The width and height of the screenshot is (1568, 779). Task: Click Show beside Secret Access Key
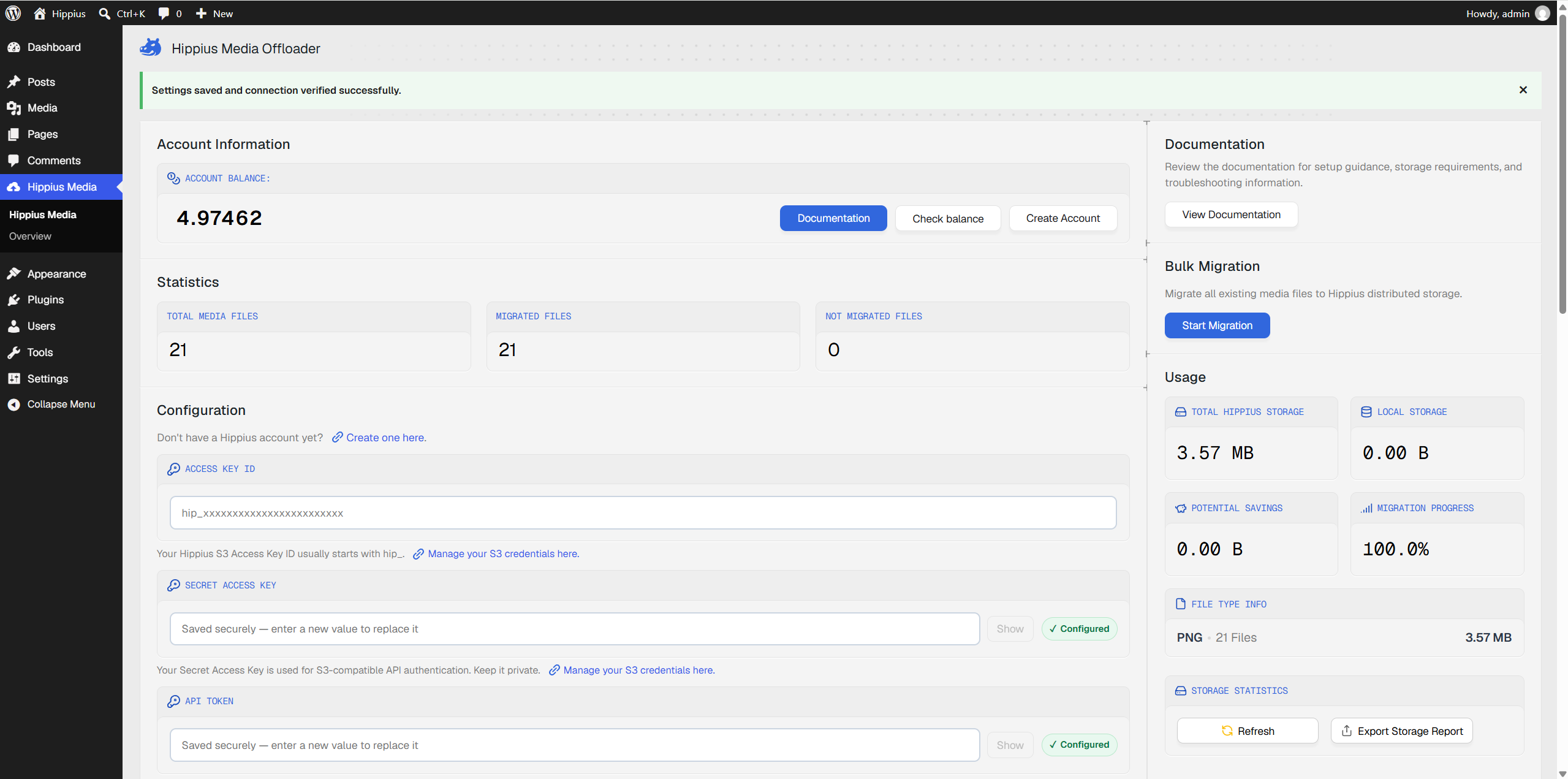point(1010,629)
